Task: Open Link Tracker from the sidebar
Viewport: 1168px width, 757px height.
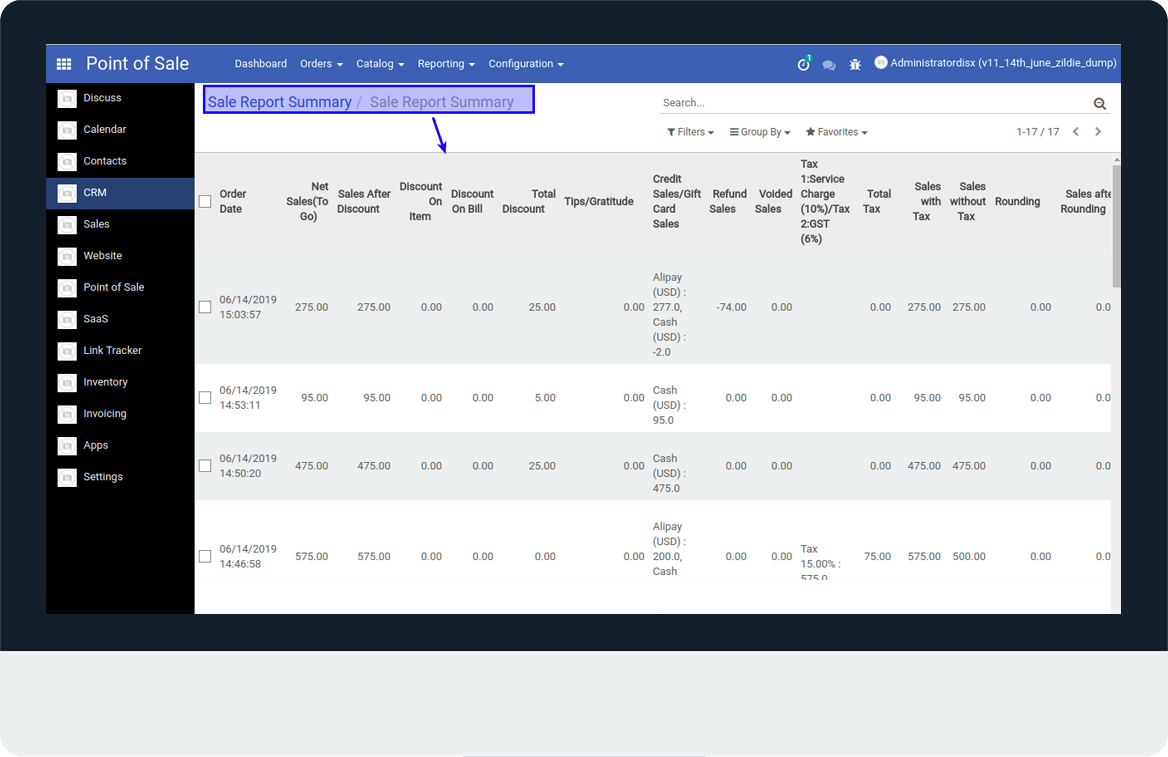Action: pyautogui.click(x=112, y=351)
